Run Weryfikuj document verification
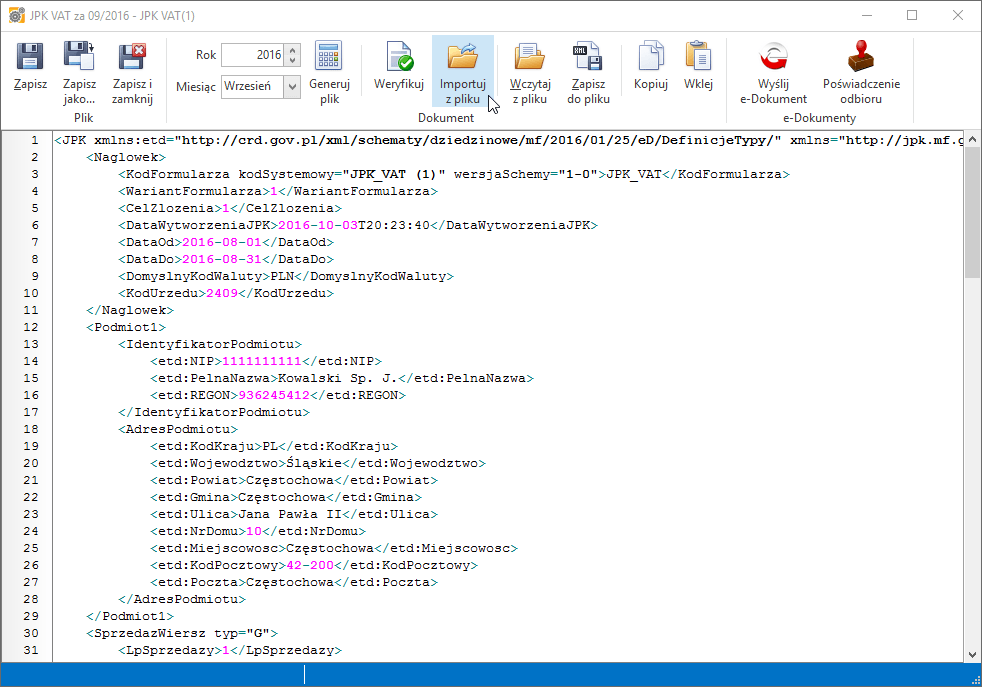The height and width of the screenshot is (687, 982). coord(399,58)
